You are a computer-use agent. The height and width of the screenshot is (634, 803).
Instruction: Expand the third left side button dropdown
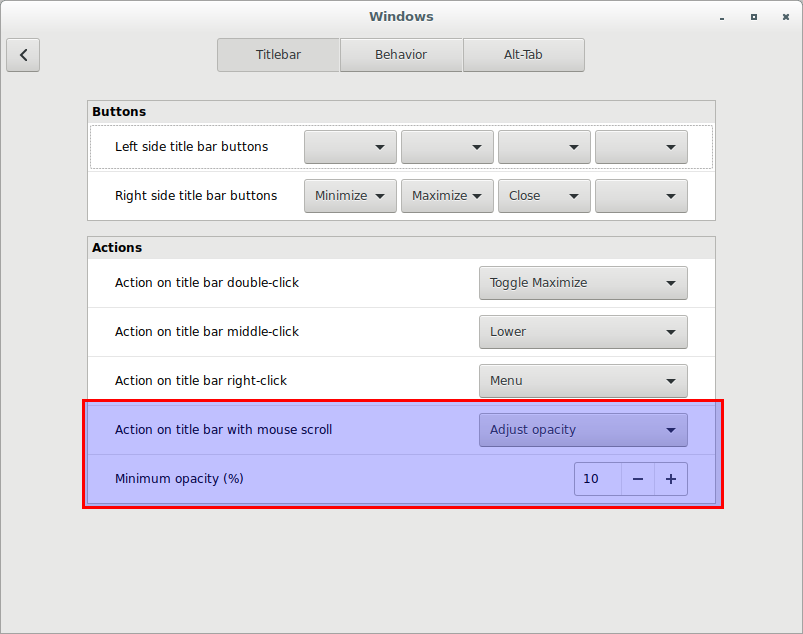[x=544, y=147]
